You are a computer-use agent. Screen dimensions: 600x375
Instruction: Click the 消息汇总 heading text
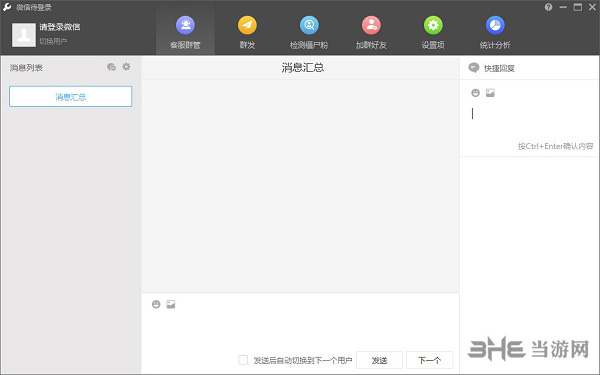[303, 68]
